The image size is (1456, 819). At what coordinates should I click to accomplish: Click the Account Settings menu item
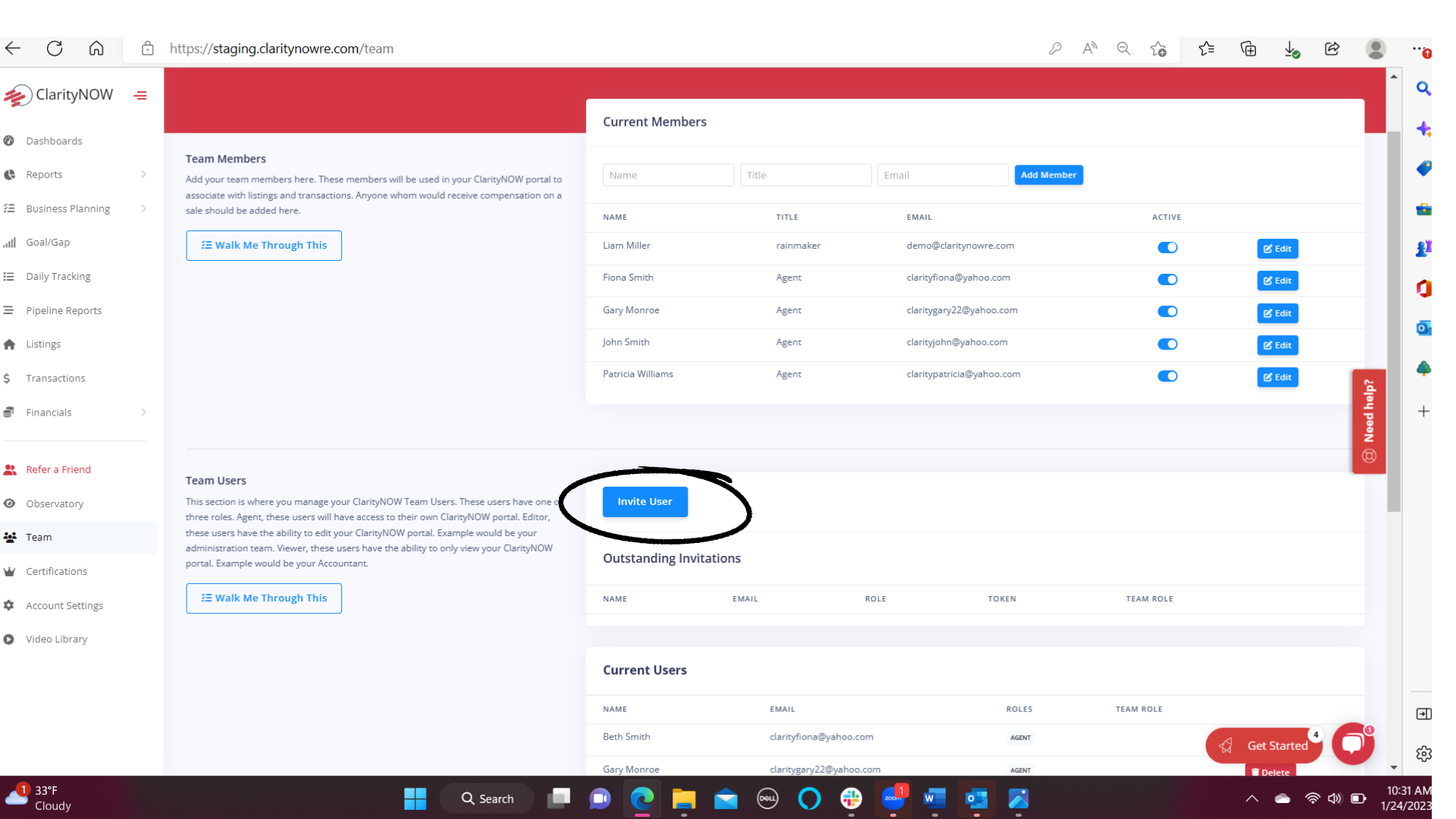point(65,604)
